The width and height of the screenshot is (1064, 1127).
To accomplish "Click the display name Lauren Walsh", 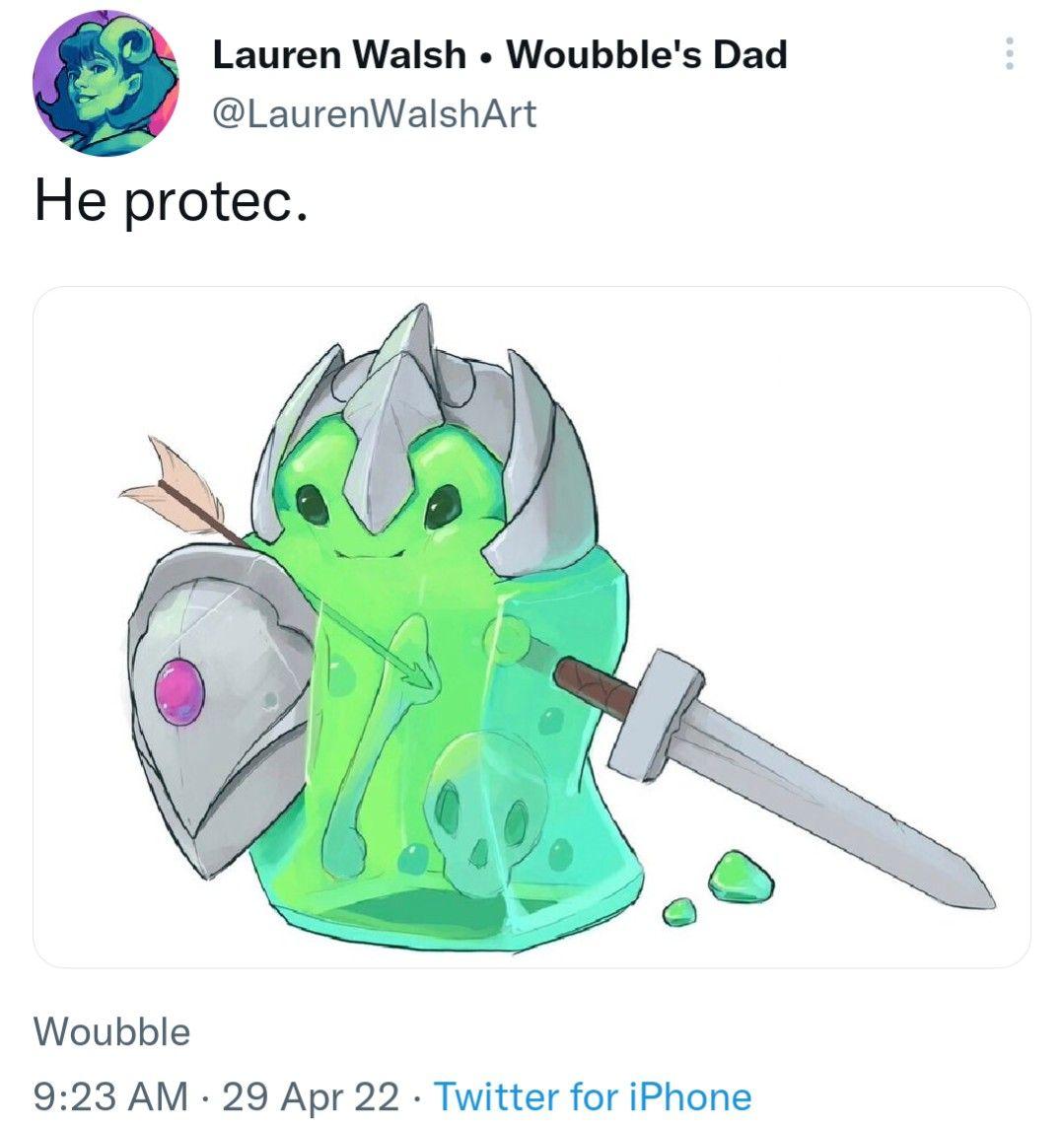I will (x=339, y=54).
